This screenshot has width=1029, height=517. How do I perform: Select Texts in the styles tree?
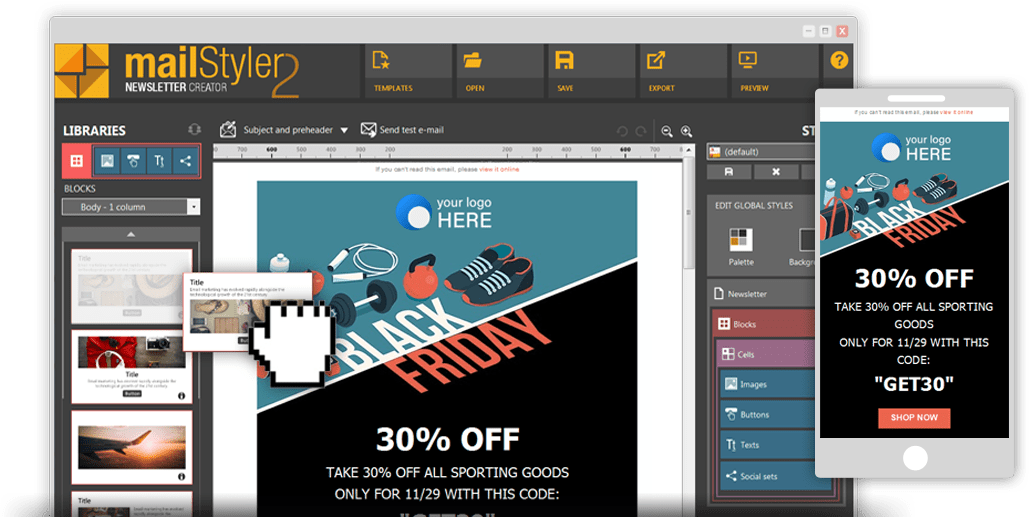[768, 445]
